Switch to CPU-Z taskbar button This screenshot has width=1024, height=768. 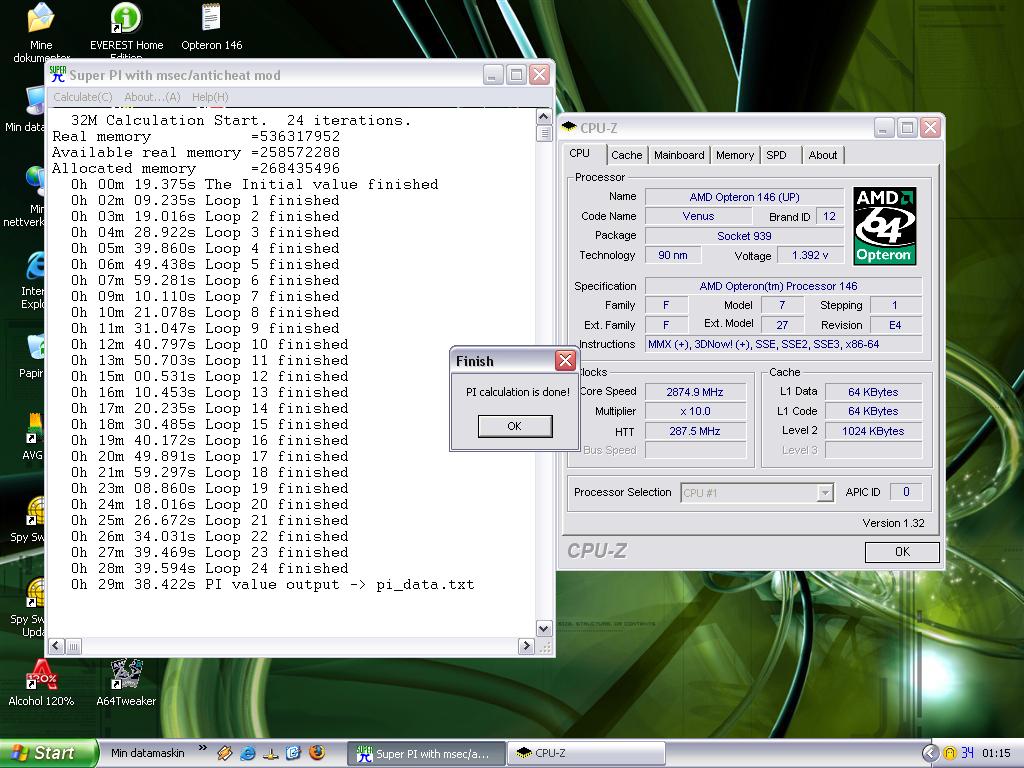click(586, 754)
